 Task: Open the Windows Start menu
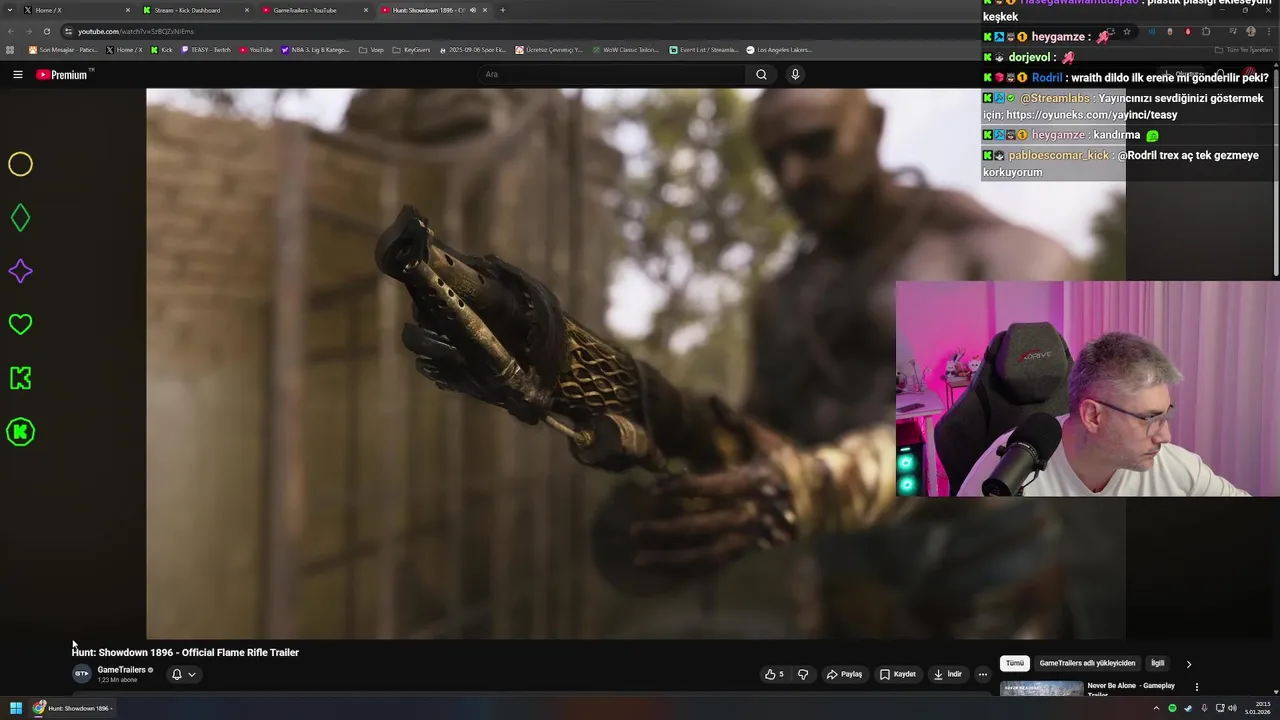(x=16, y=708)
